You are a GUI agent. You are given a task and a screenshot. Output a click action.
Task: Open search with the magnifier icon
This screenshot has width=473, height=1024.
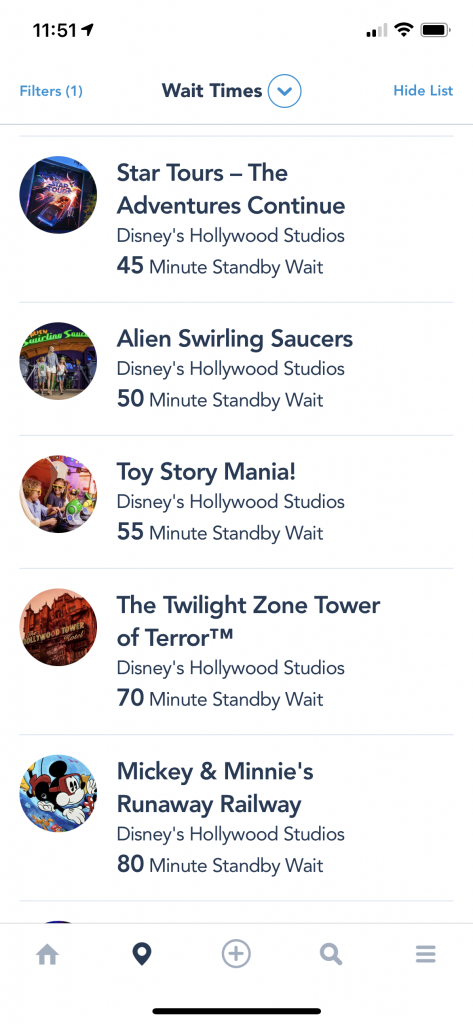[x=331, y=955]
